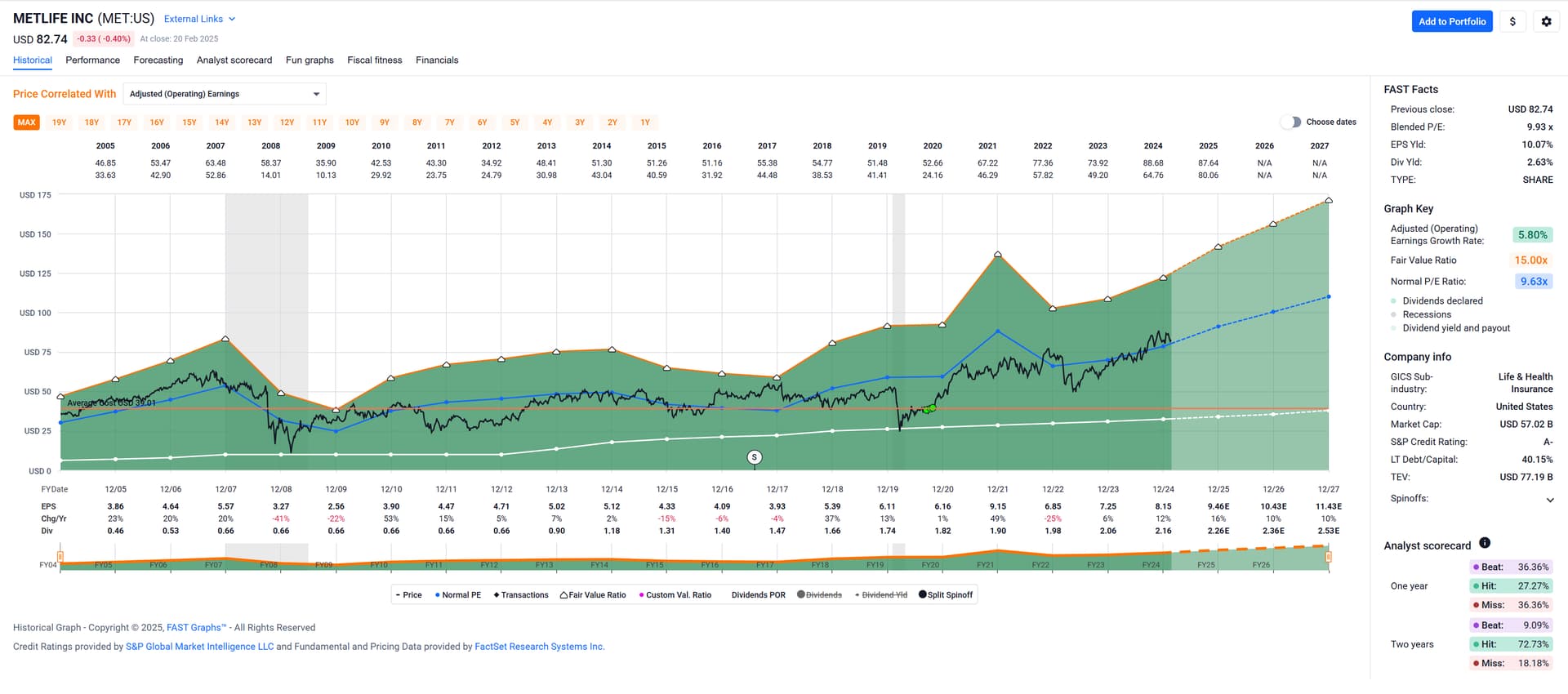
Task: Select the 10Y time range
Action: coord(352,122)
